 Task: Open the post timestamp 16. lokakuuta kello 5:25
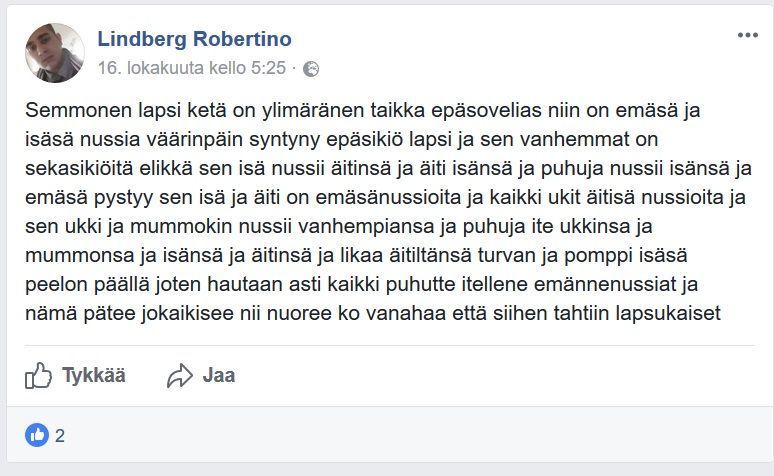(191, 69)
